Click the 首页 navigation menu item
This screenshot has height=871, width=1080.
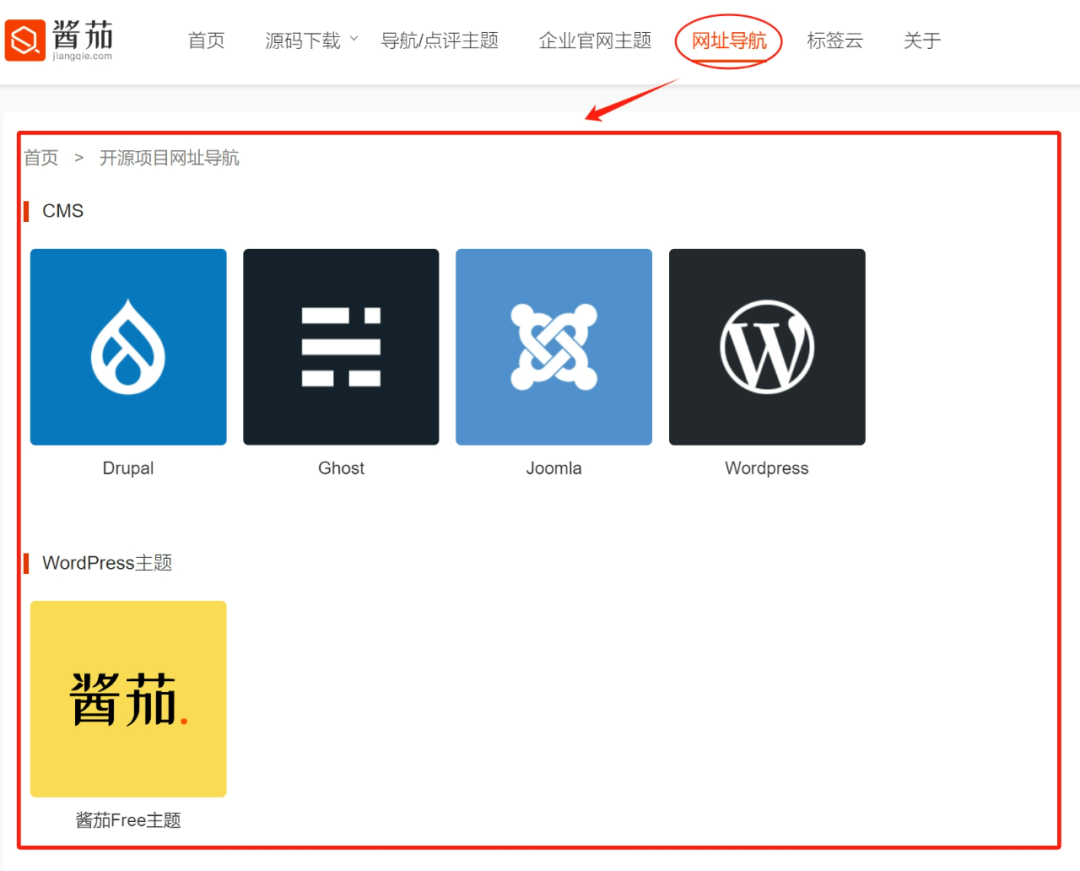tap(207, 41)
